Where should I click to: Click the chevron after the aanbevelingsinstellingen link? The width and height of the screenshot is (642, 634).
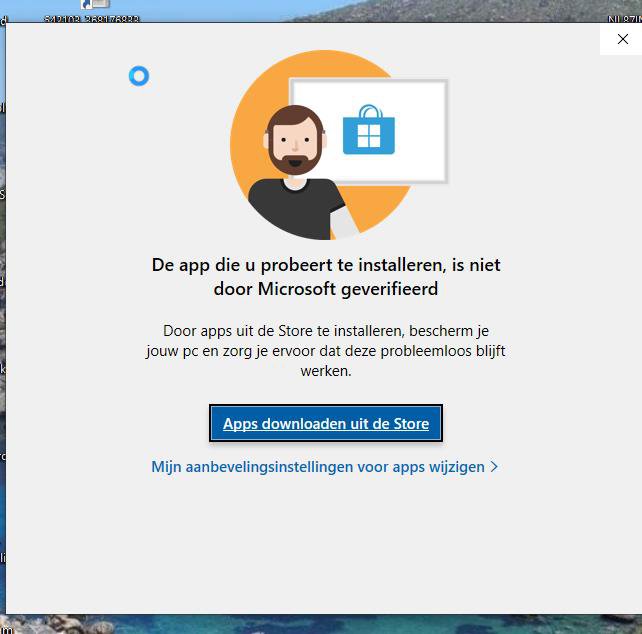pyautogui.click(x=494, y=466)
